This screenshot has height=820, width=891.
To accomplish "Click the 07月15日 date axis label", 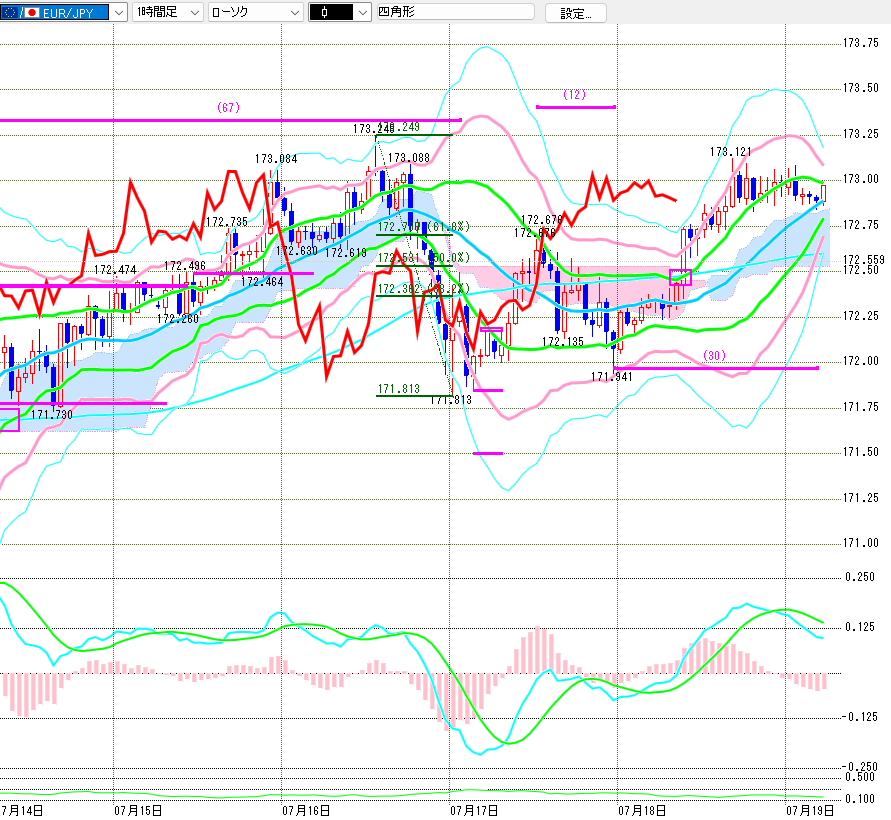I will pyautogui.click(x=138, y=810).
